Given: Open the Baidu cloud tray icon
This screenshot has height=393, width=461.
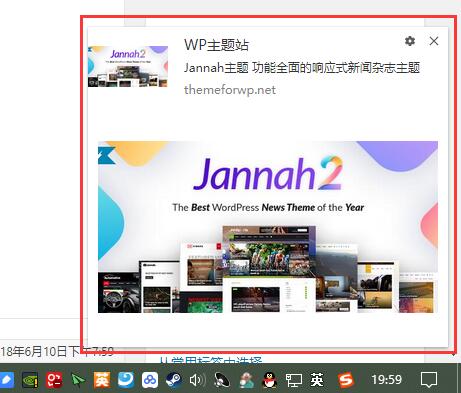Looking at the screenshot, I should 150,380.
